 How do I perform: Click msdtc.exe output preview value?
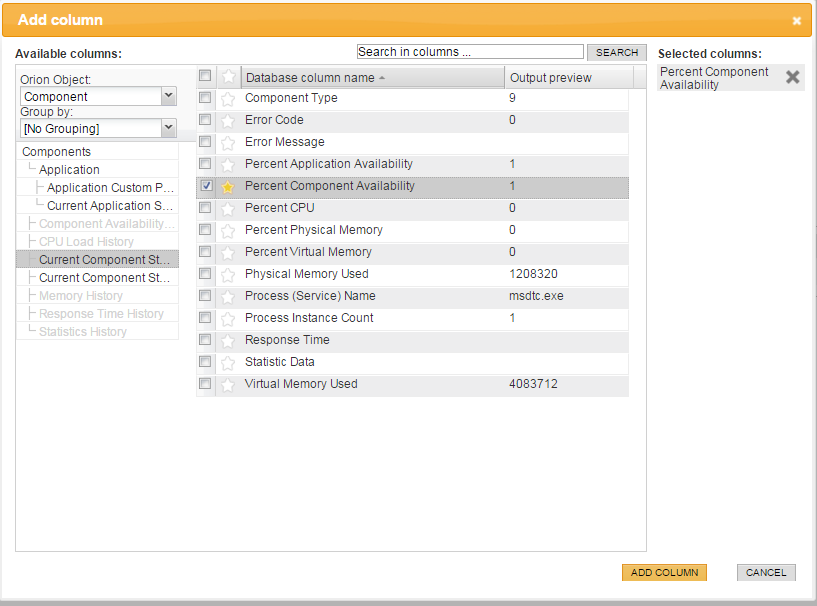tap(536, 296)
